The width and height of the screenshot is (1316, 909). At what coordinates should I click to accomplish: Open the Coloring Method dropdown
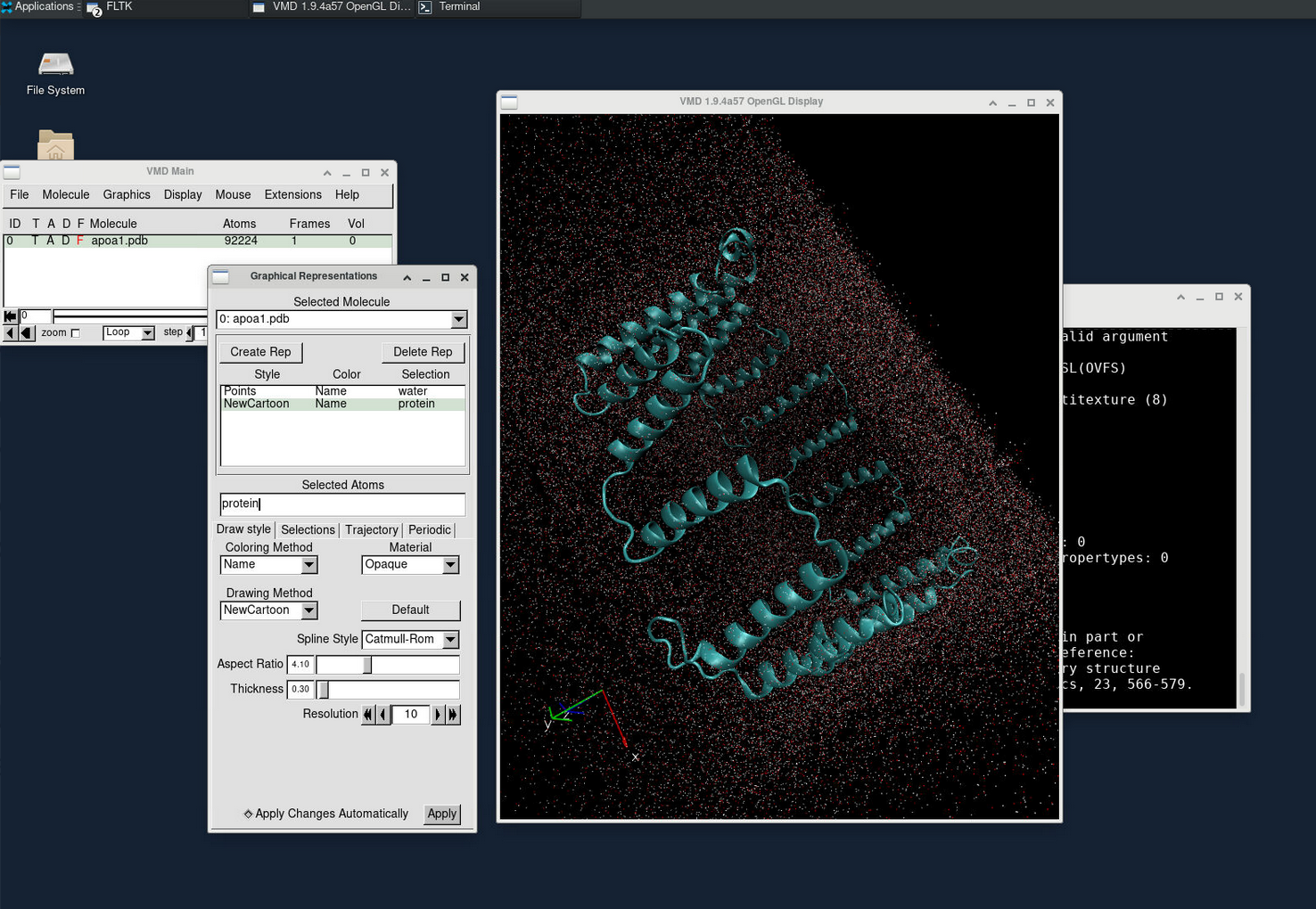268,564
